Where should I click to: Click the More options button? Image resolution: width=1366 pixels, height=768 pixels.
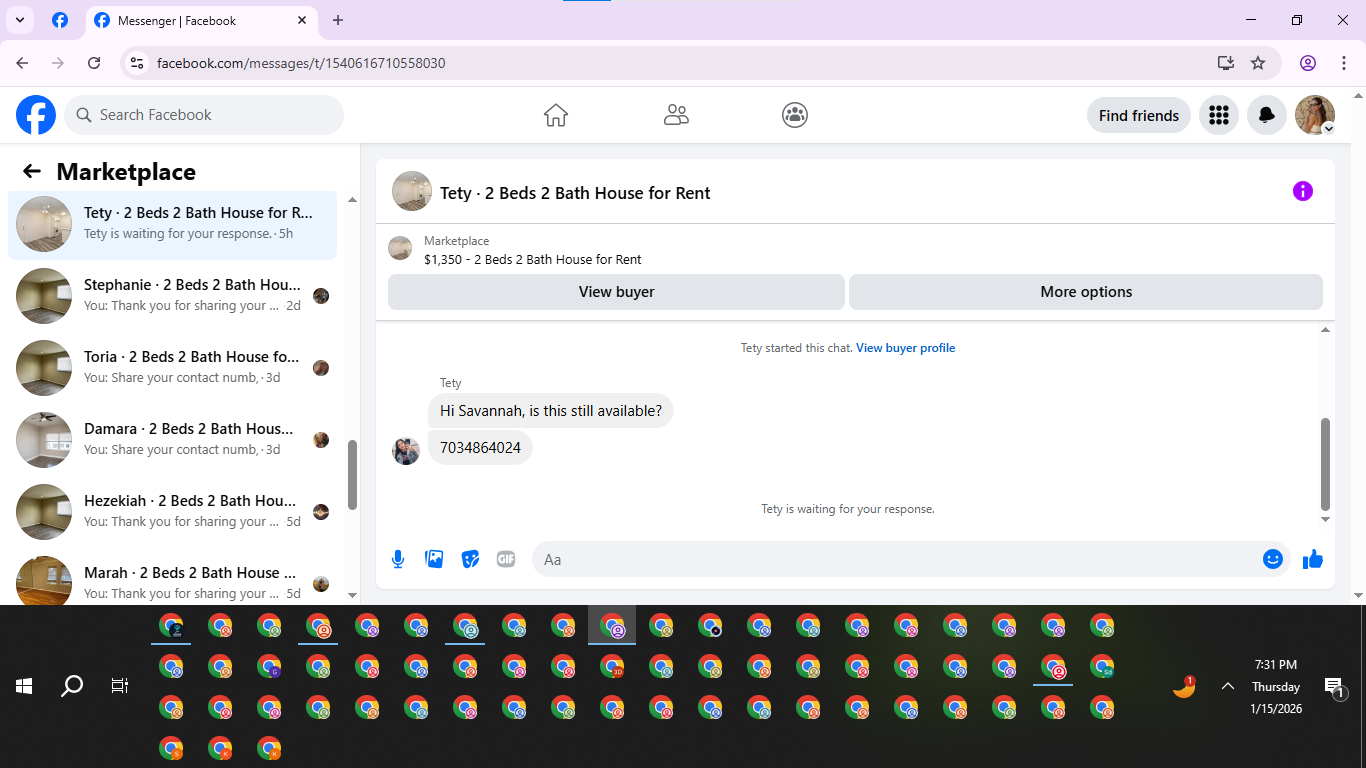click(x=1086, y=292)
